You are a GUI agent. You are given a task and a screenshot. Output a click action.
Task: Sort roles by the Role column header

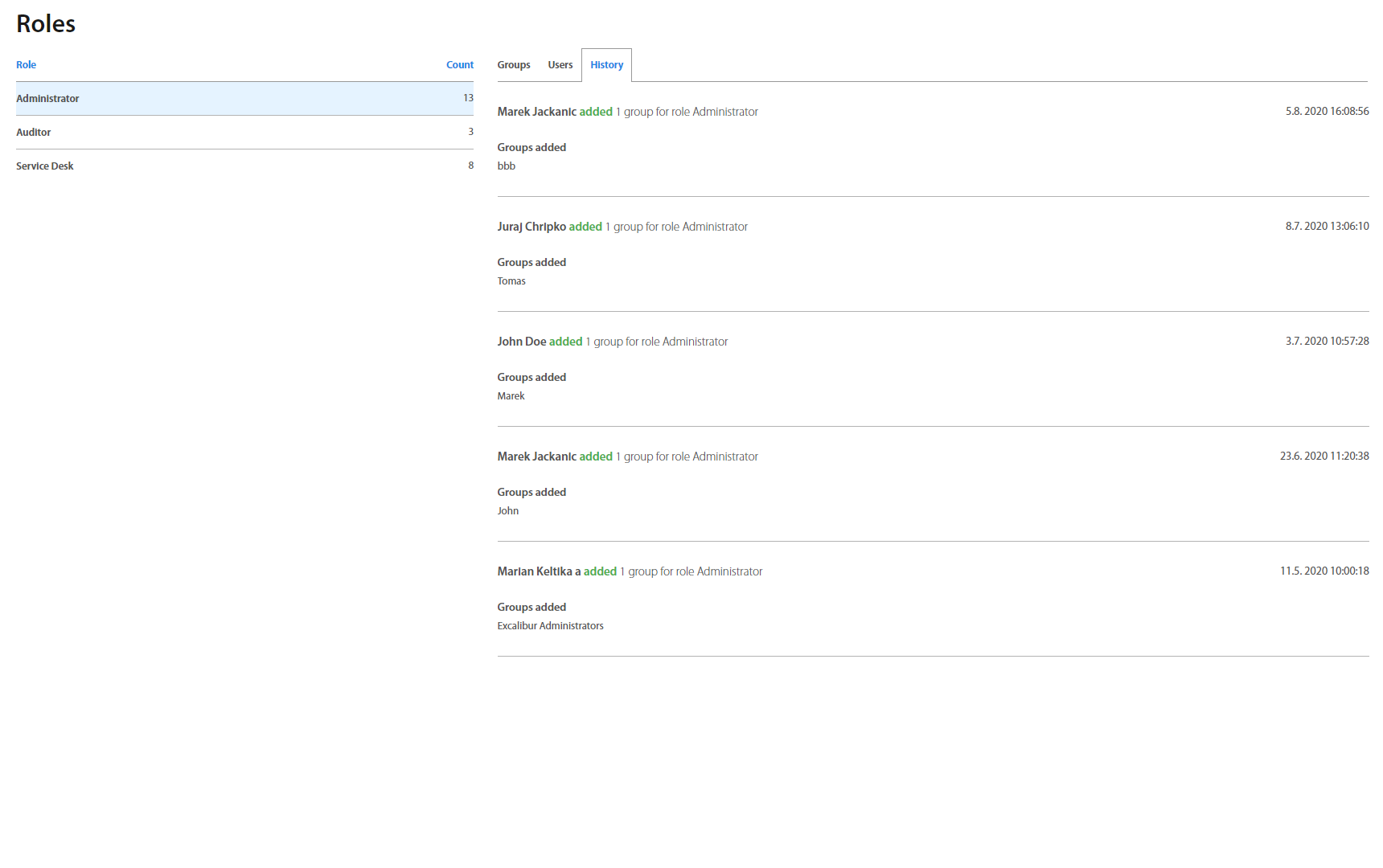pyautogui.click(x=26, y=65)
